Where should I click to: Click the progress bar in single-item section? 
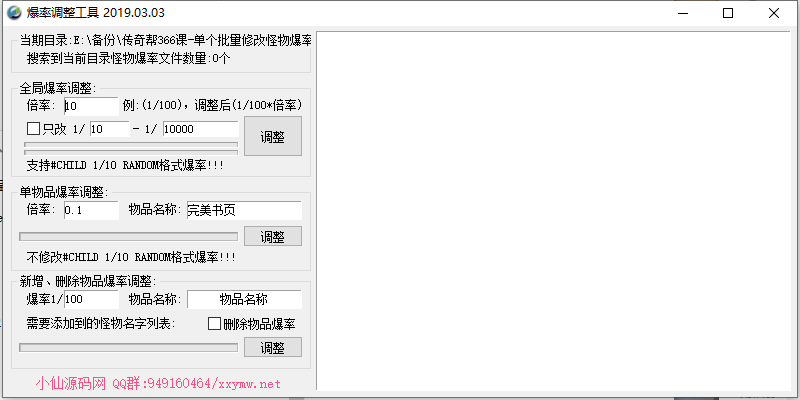tap(129, 237)
